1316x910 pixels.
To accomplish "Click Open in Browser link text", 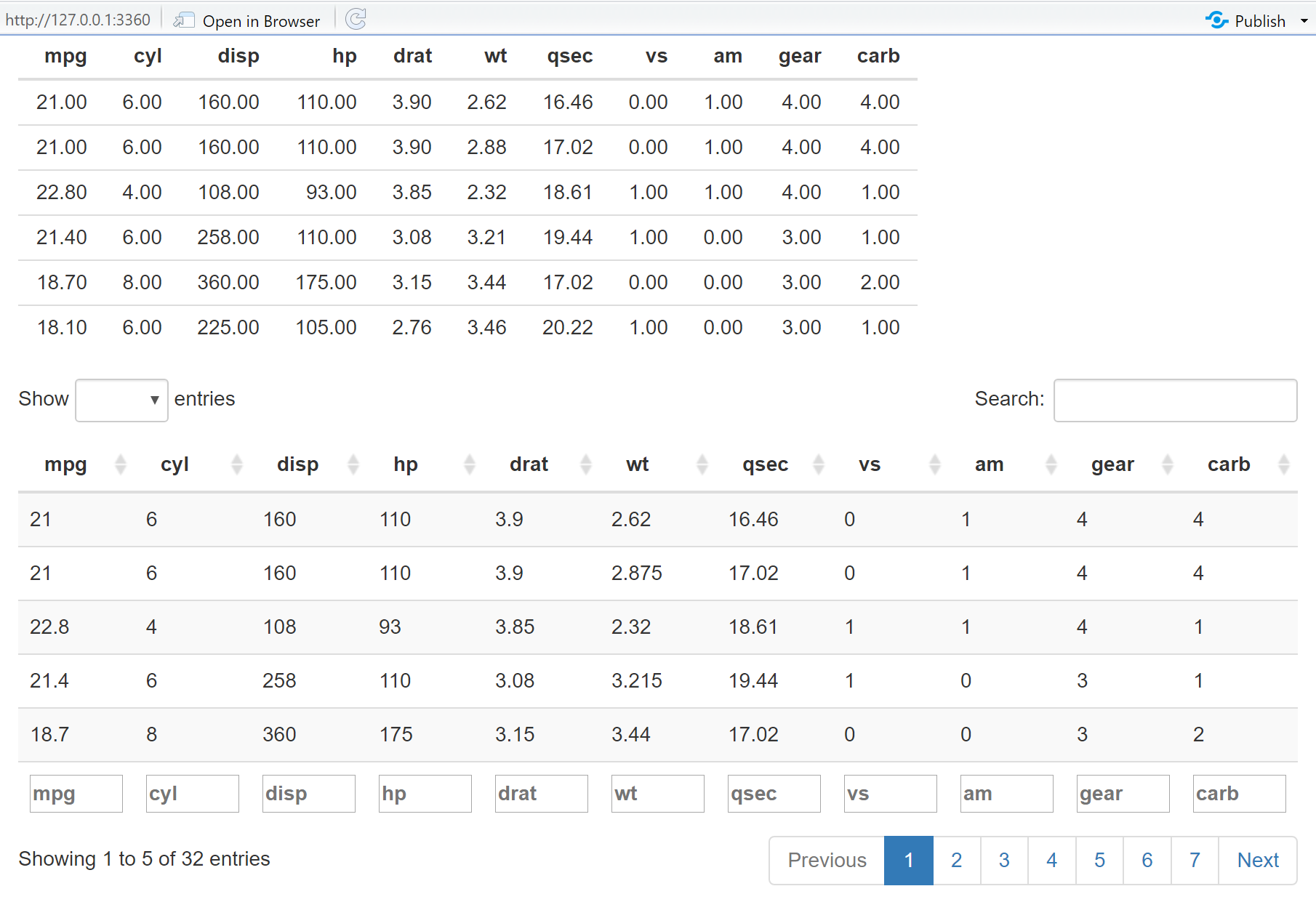I will tap(261, 22).
